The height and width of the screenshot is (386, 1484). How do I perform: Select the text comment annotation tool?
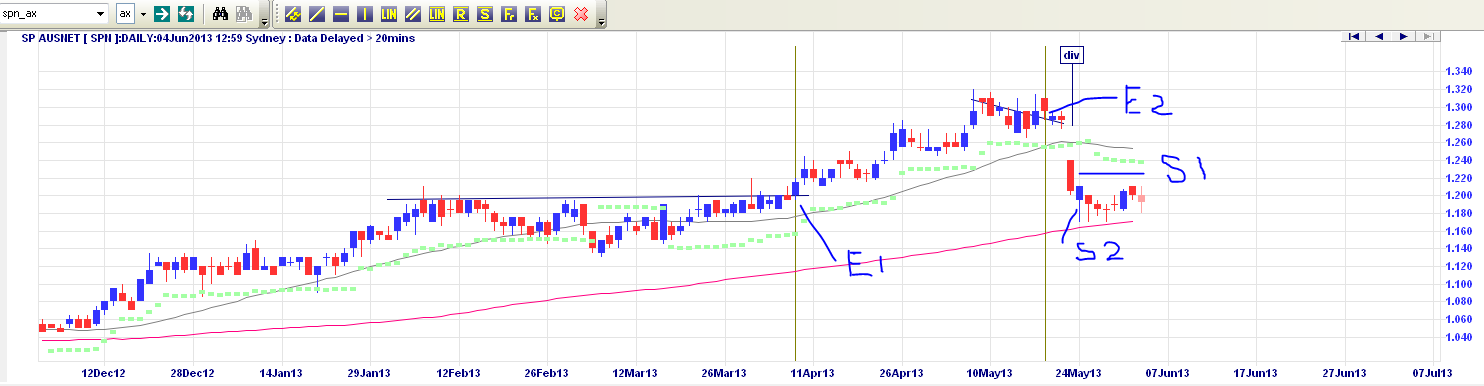(557, 14)
